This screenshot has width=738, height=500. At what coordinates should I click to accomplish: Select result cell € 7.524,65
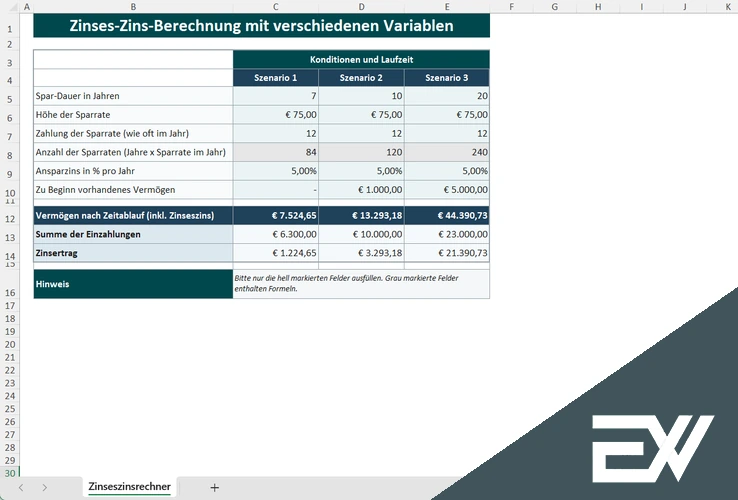coord(276,216)
